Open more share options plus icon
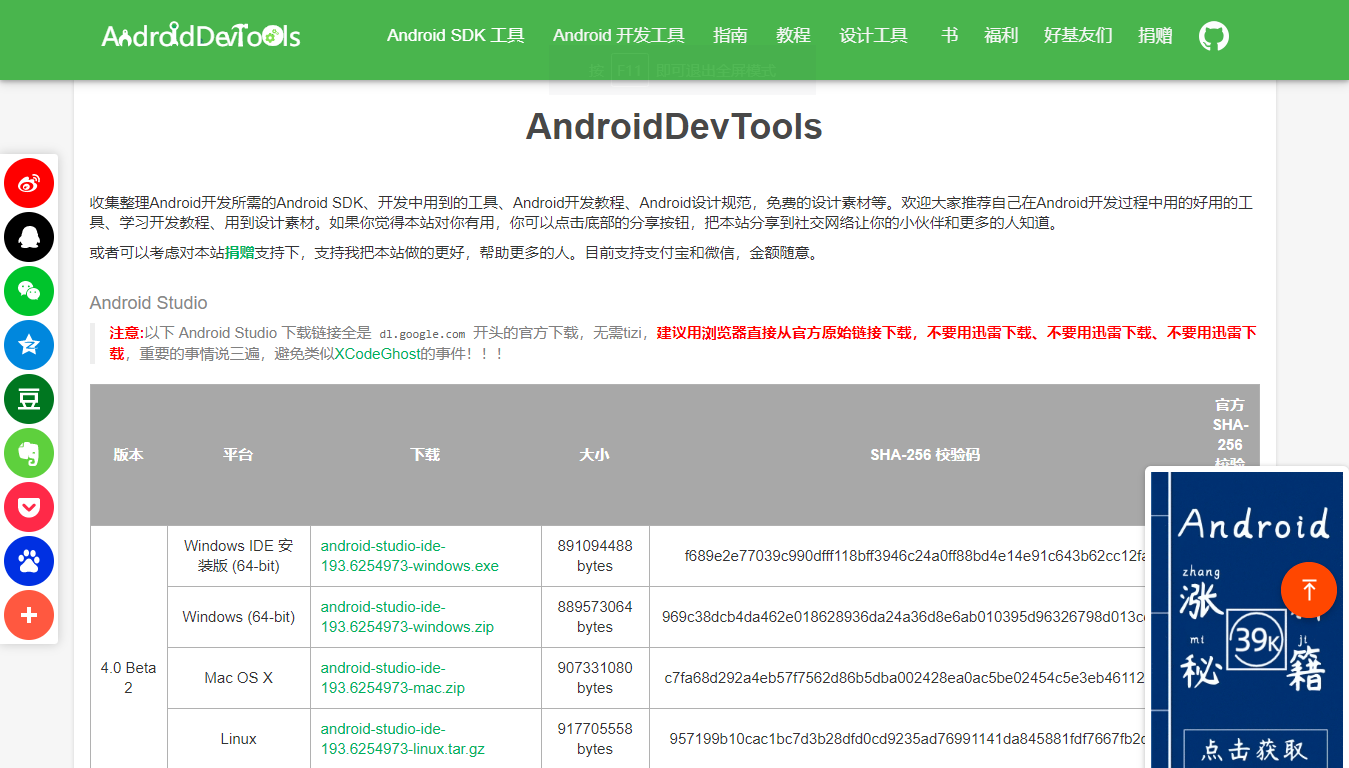Viewport: 1349px width, 768px height. pos(29,615)
